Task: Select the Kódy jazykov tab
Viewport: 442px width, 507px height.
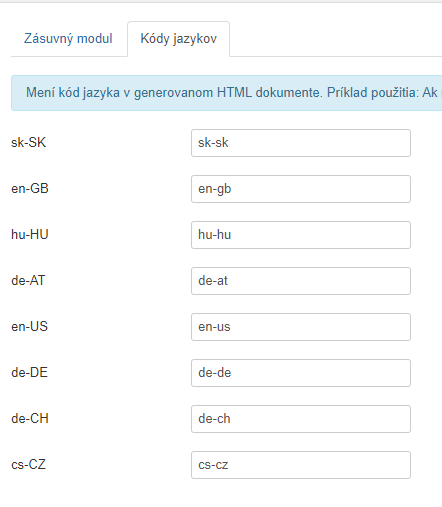Action: (x=178, y=39)
